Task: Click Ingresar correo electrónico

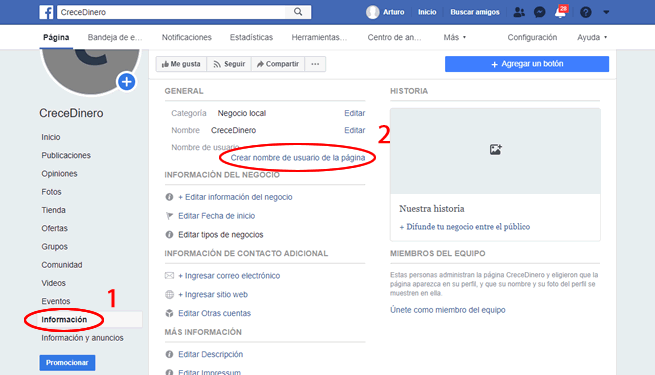Action: (229, 276)
